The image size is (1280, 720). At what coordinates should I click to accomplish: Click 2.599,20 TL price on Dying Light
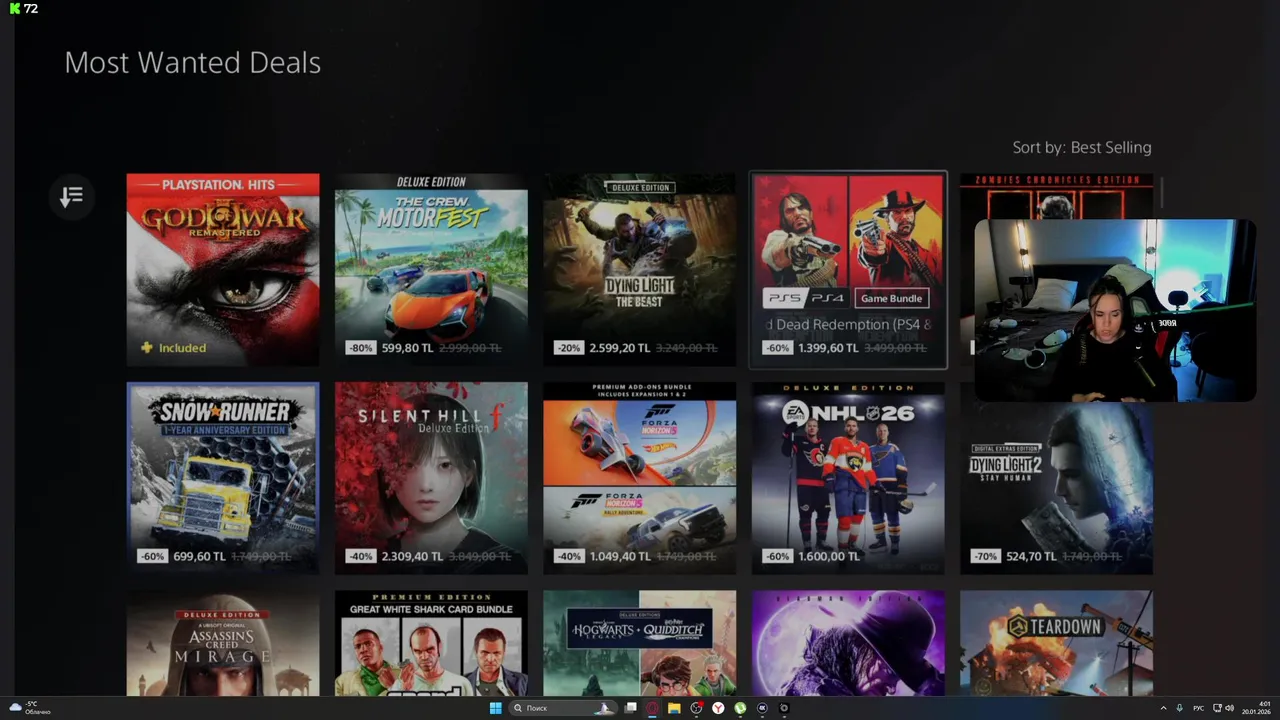coord(620,348)
